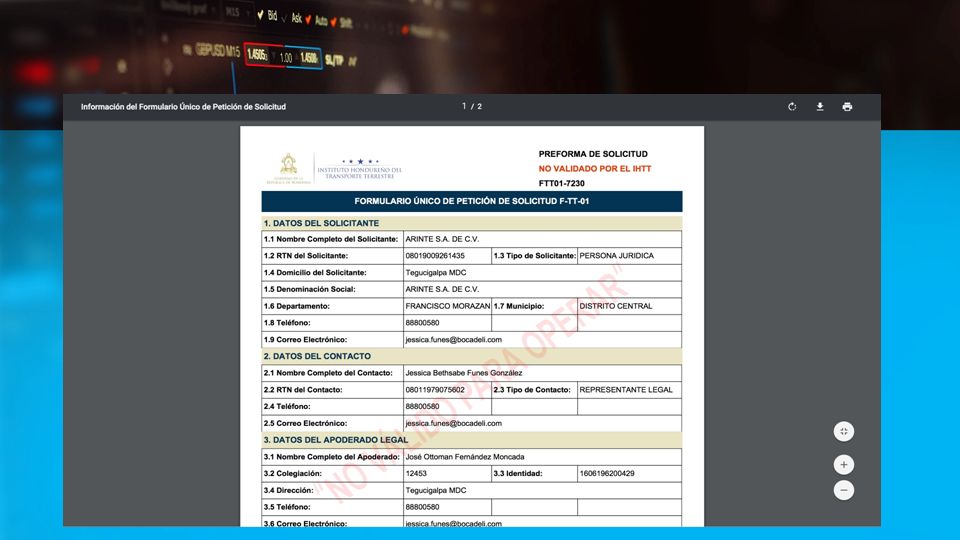Image resolution: width=960 pixels, height=540 pixels.
Task: Download the PDF file
Action: (820, 107)
